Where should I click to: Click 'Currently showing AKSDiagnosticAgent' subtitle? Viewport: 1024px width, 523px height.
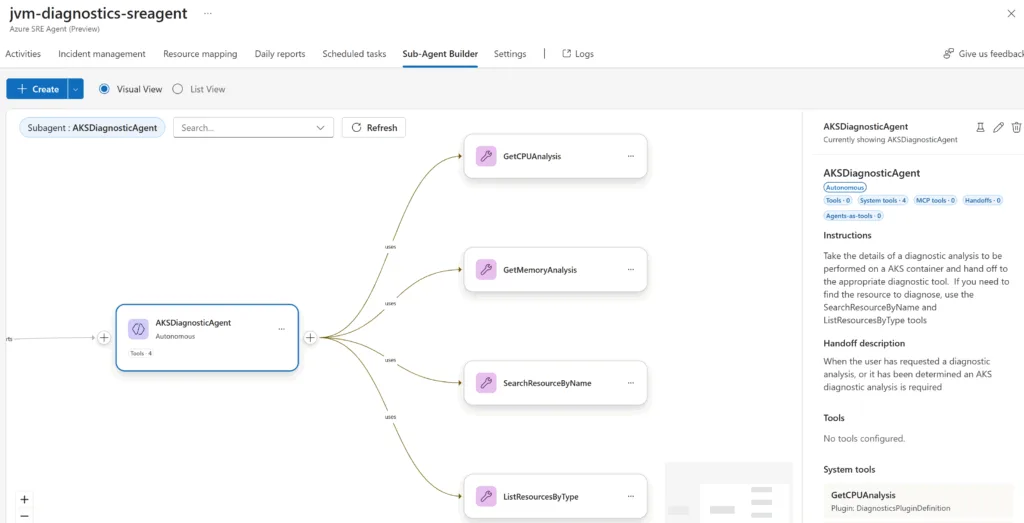point(891,140)
